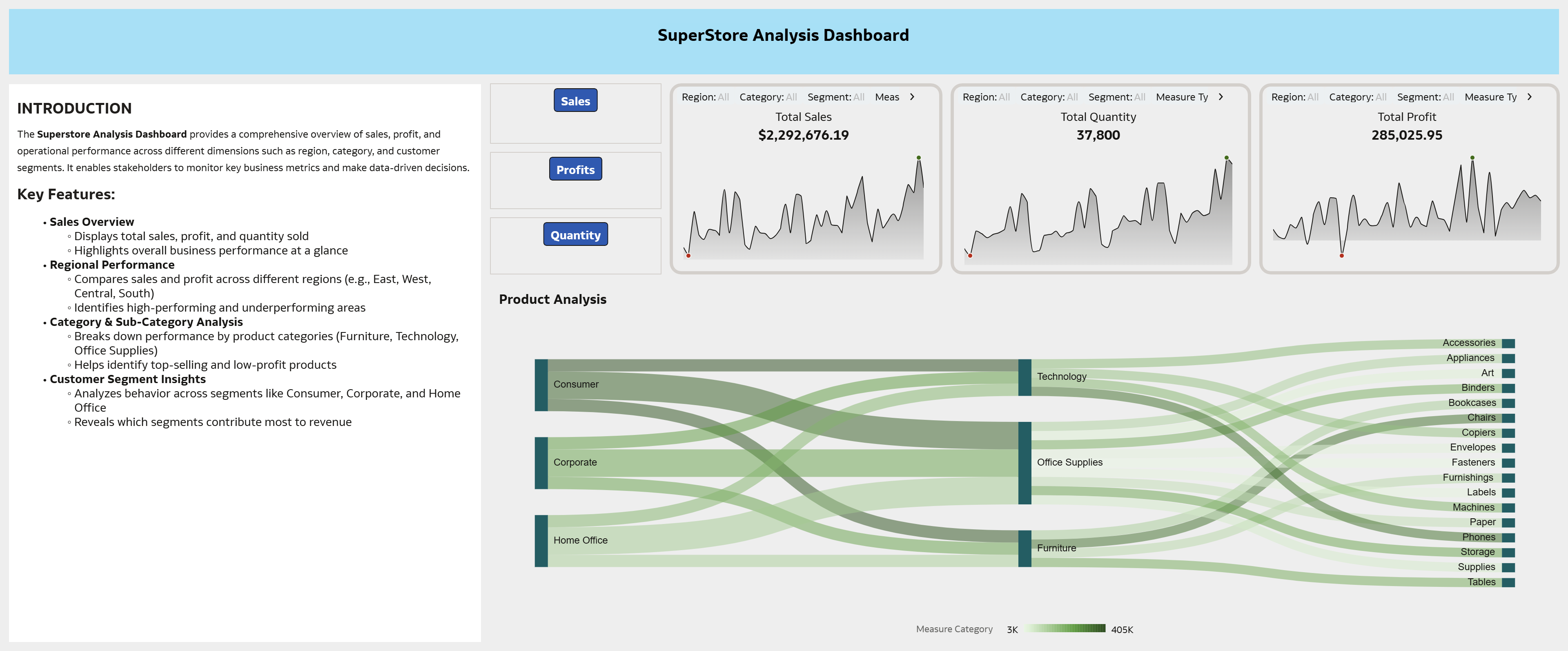Select the Quantity measure button
The width and height of the screenshot is (1568, 651).
(575, 234)
